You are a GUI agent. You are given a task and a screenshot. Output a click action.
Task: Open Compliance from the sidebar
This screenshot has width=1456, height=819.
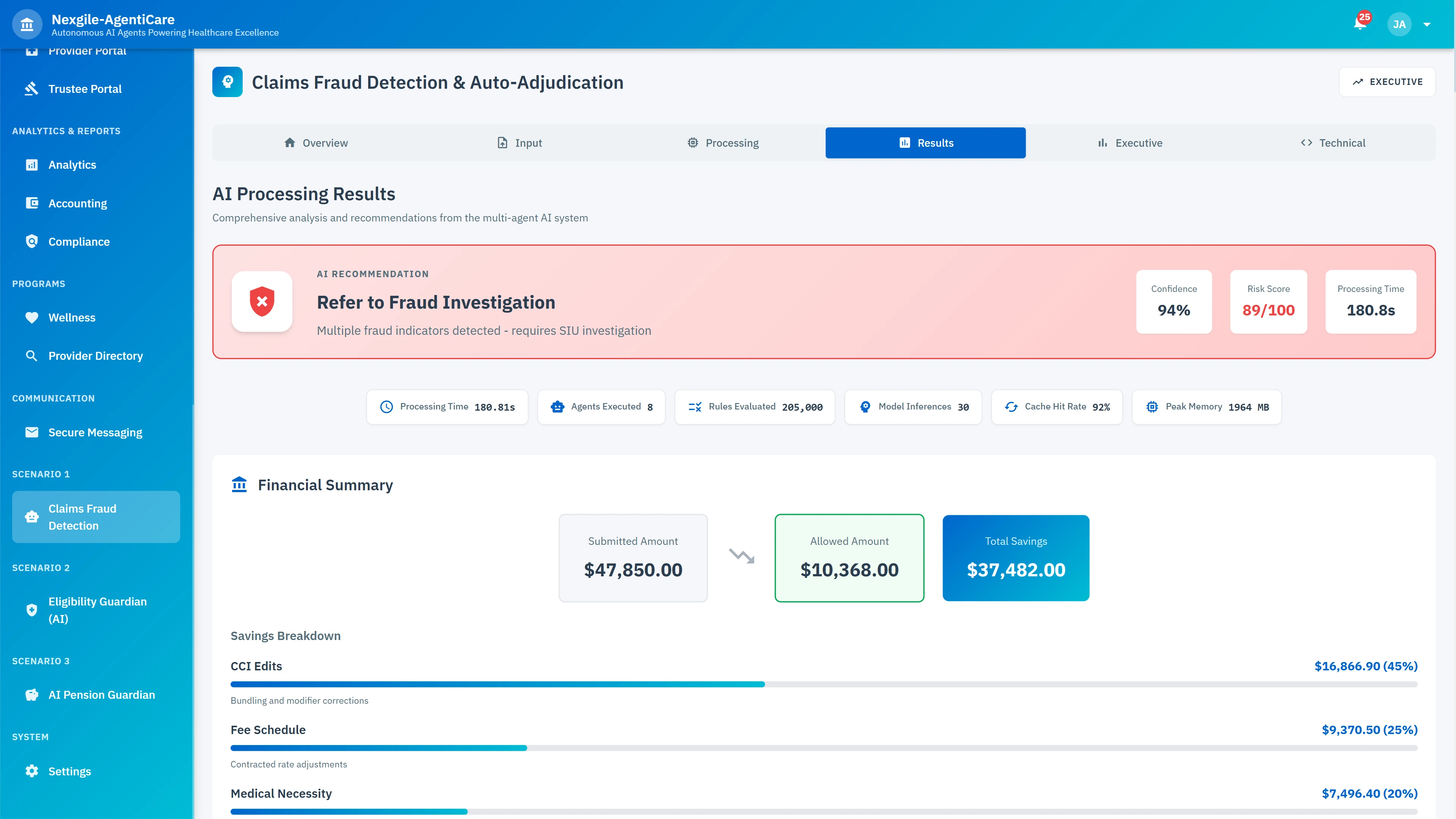(x=78, y=242)
